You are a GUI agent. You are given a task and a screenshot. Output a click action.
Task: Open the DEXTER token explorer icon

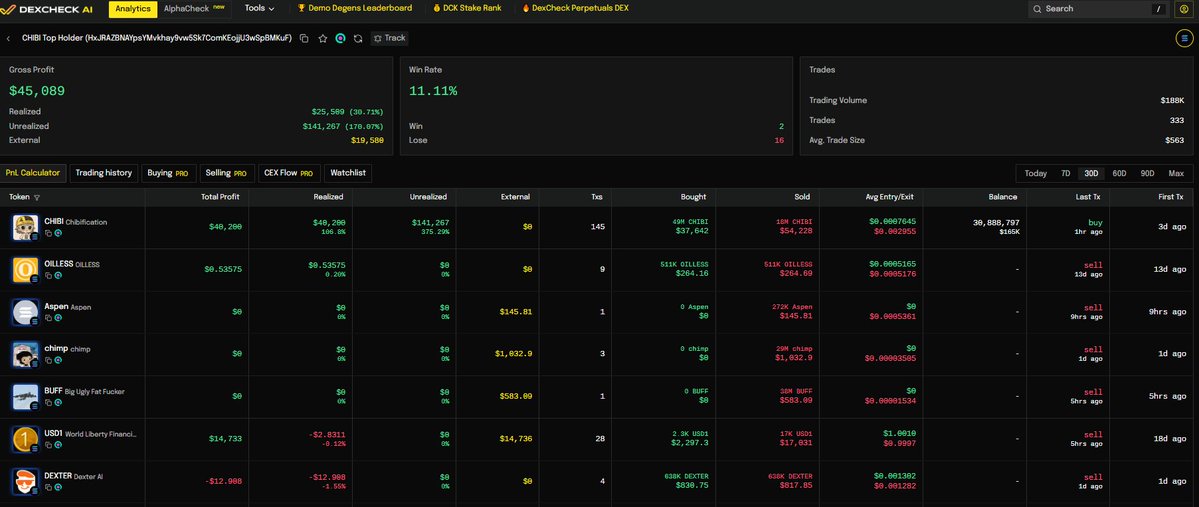pyautogui.click(x=57, y=487)
